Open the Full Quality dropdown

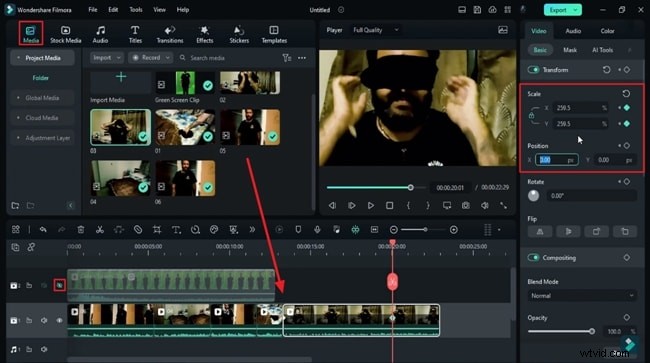[376, 30]
